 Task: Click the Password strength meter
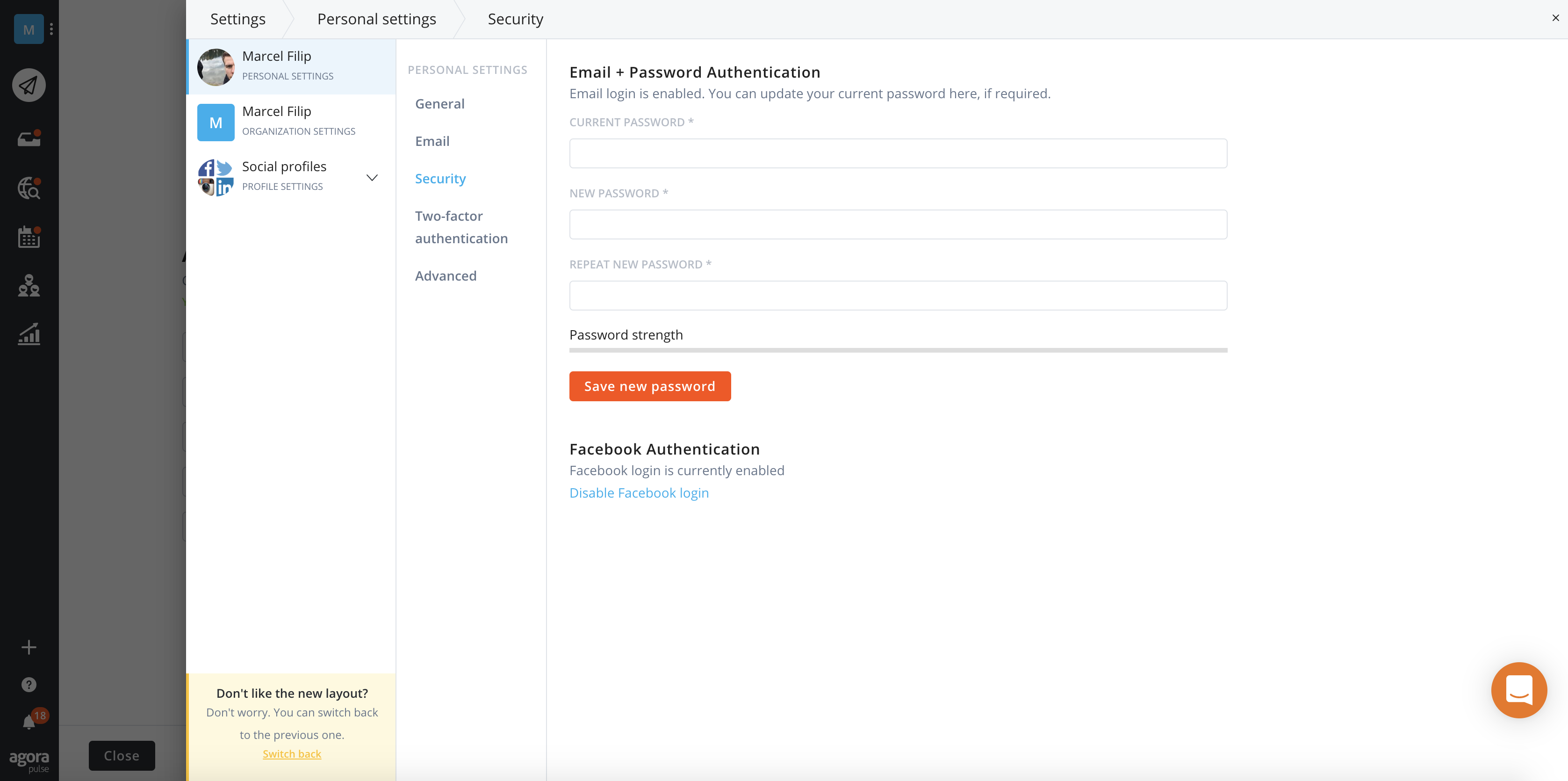click(x=898, y=350)
